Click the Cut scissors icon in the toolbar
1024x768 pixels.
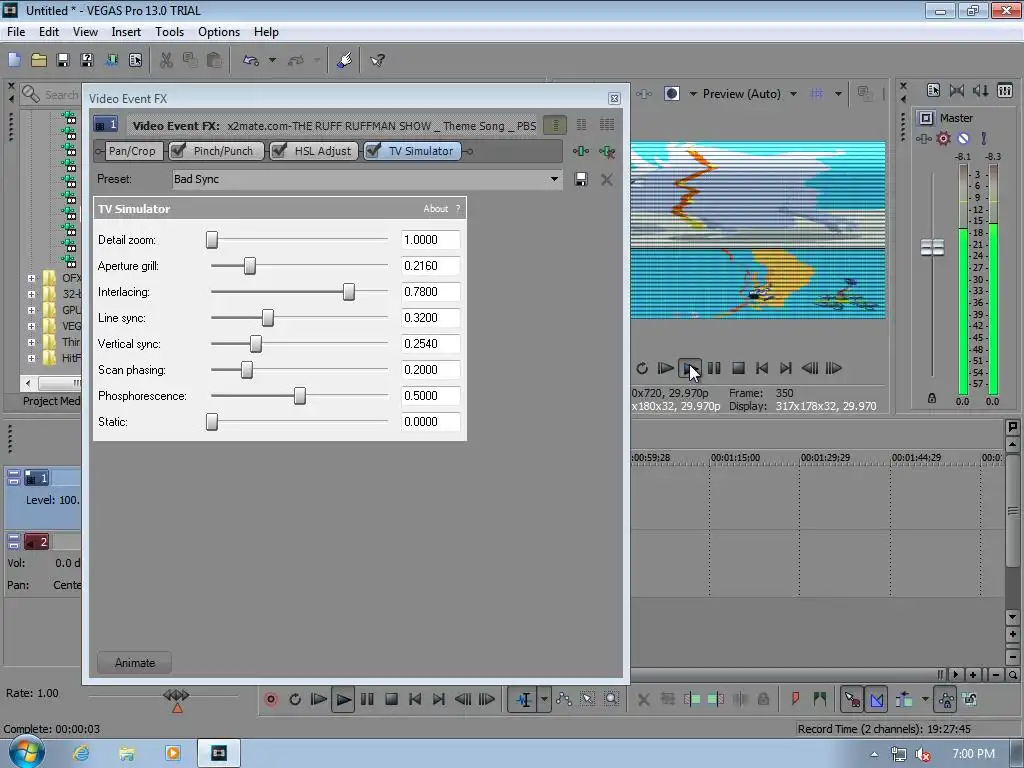tap(167, 60)
